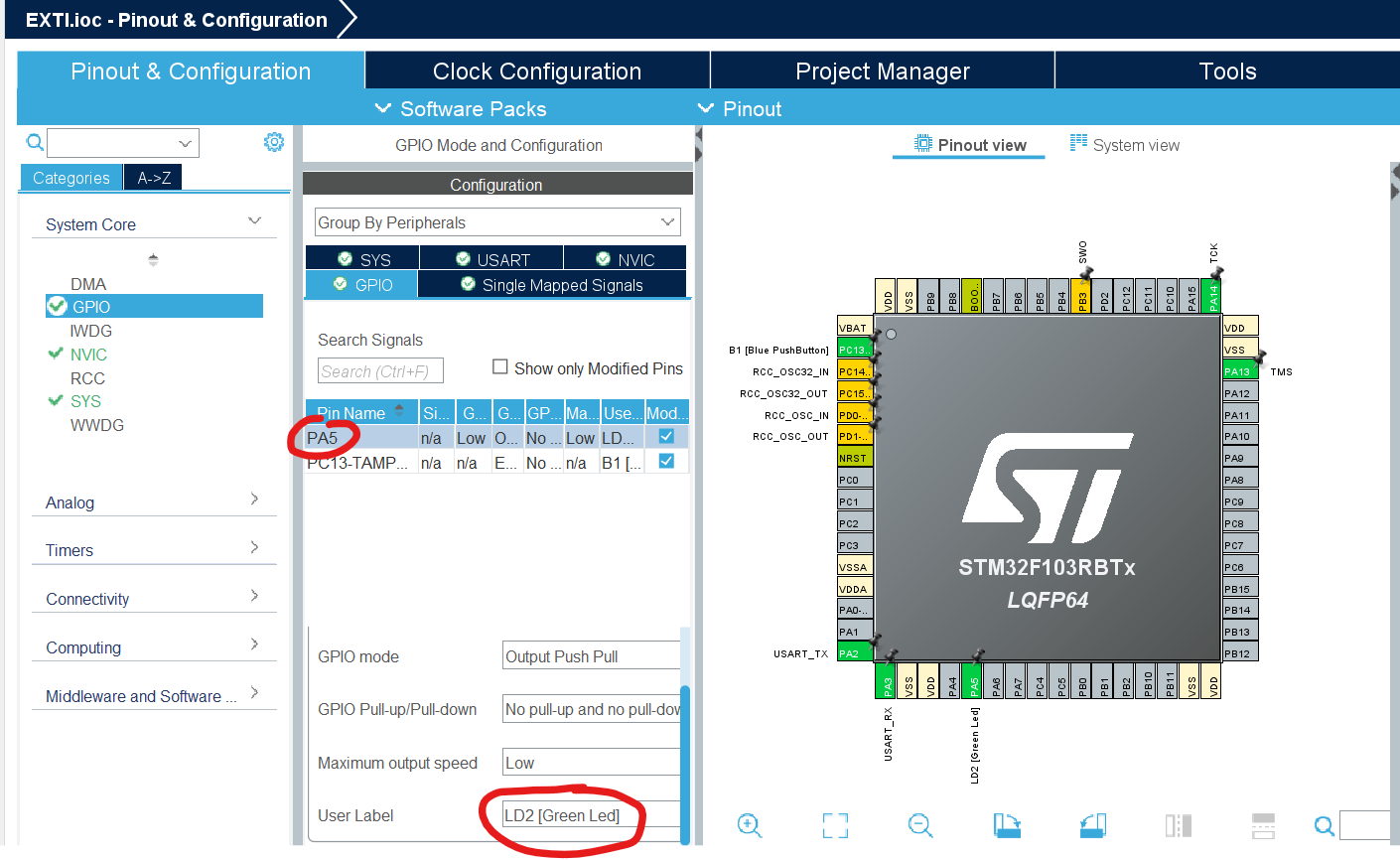The width and height of the screenshot is (1400, 860).
Task: Click the pin search magnifier icon
Action: coord(1324,825)
